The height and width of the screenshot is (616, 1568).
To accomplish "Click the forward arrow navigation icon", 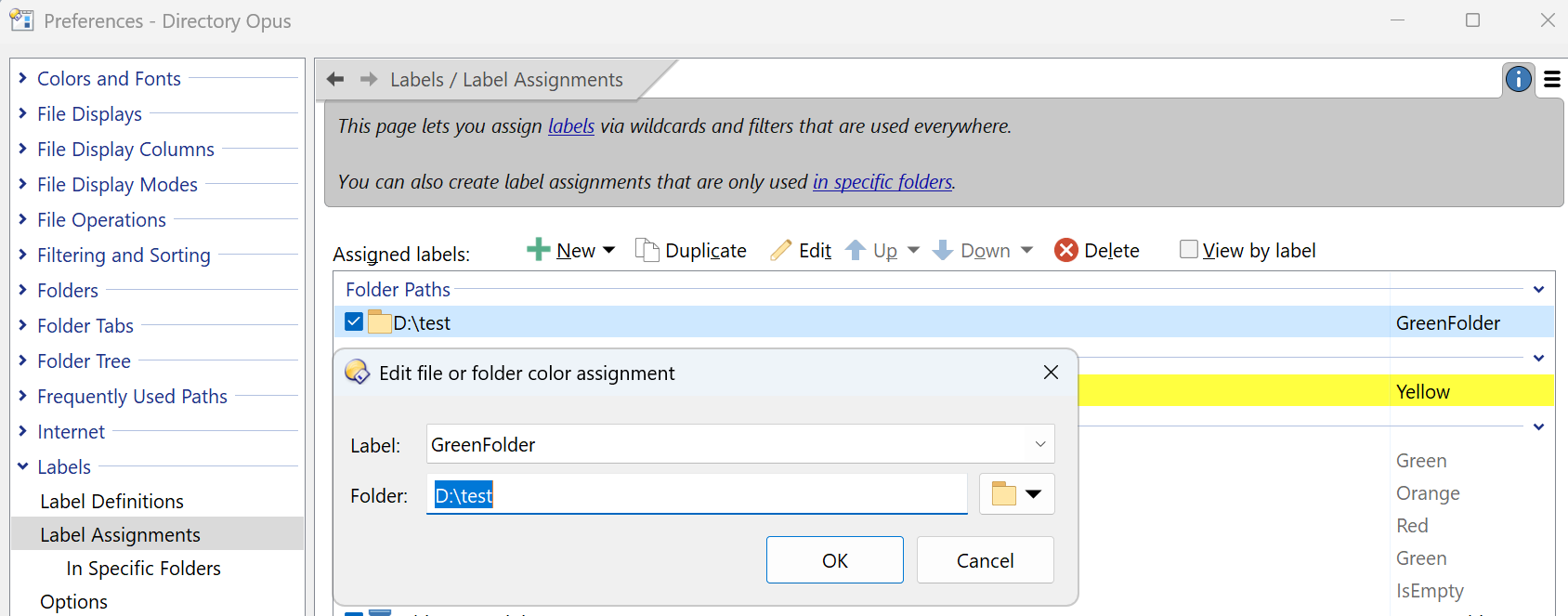I will pyautogui.click(x=369, y=80).
